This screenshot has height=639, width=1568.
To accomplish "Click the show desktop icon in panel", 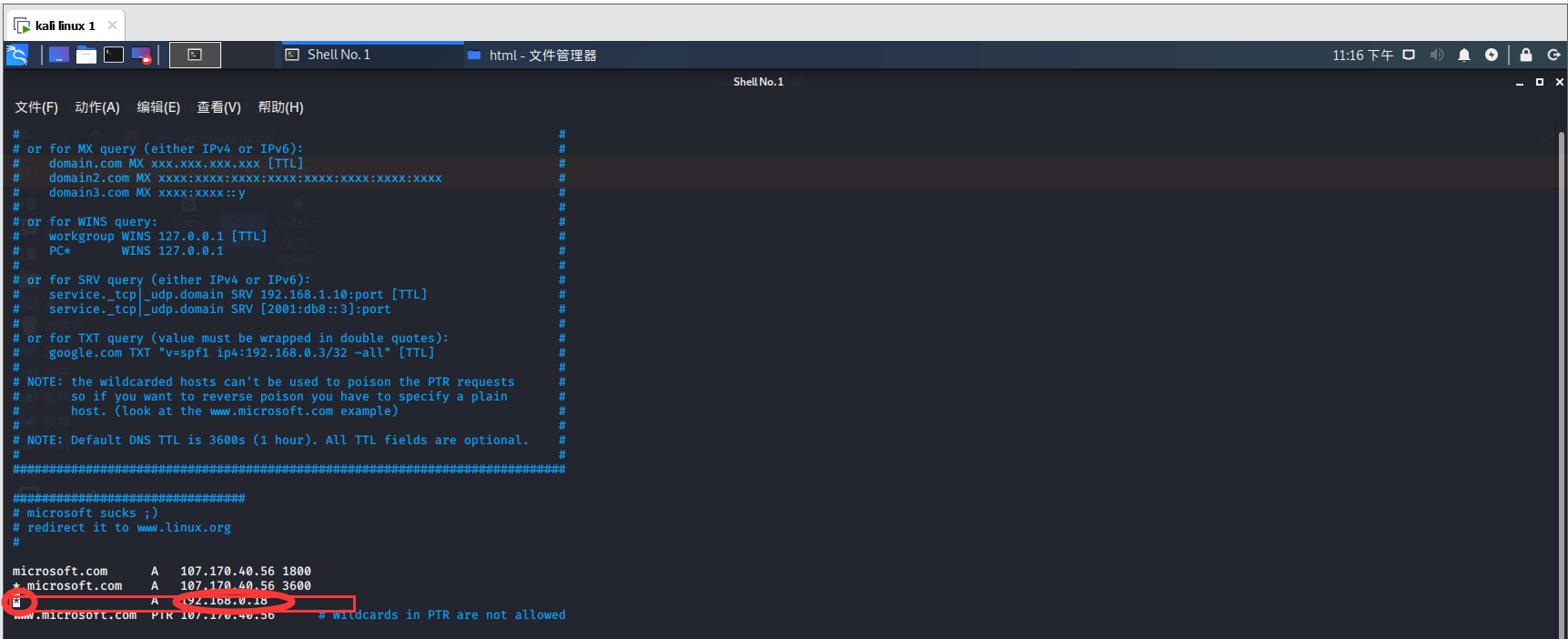I will click(59, 55).
